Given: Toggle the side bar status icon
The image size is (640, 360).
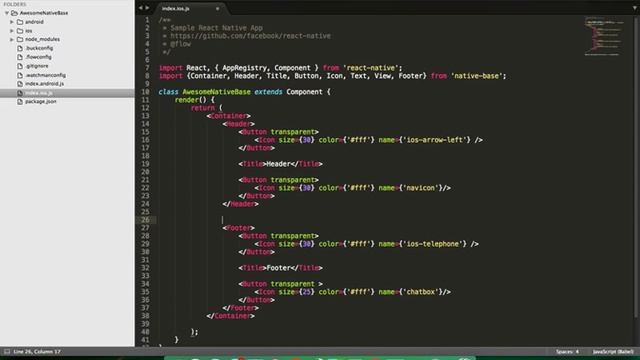Looking at the screenshot, I should [x=7, y=351].
